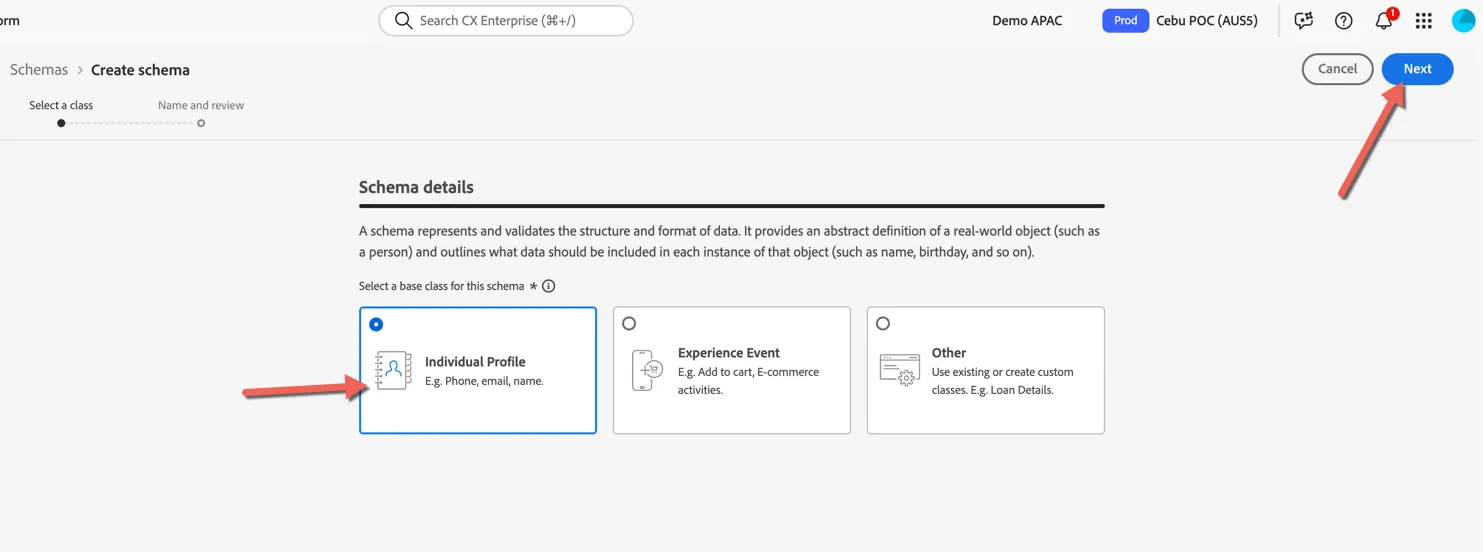Screen dimensions: 1483x552
Task: Click the Cancel button
Action: [1337, 69]
